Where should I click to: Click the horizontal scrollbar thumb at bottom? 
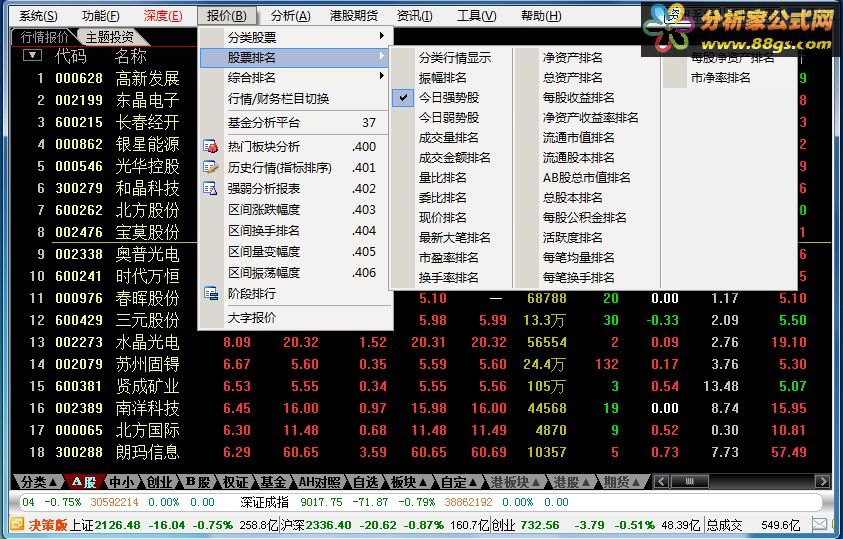690,481
